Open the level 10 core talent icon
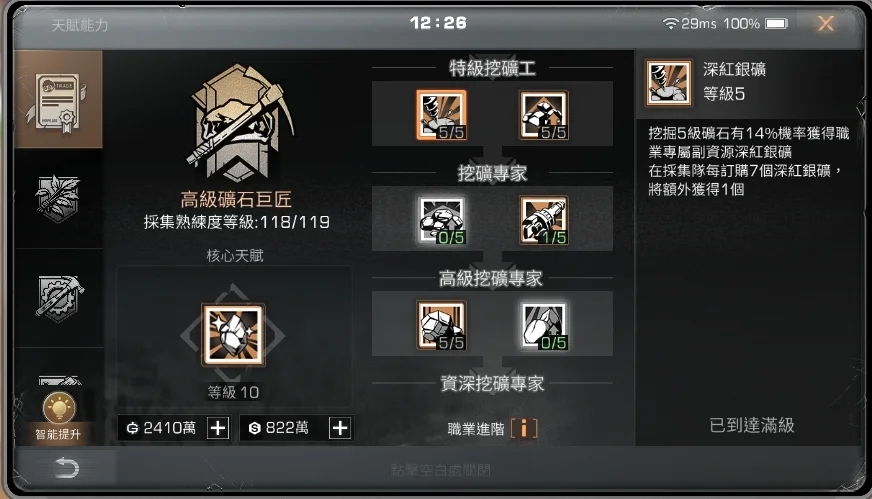The image size is (872, 499). pos(233,334)
